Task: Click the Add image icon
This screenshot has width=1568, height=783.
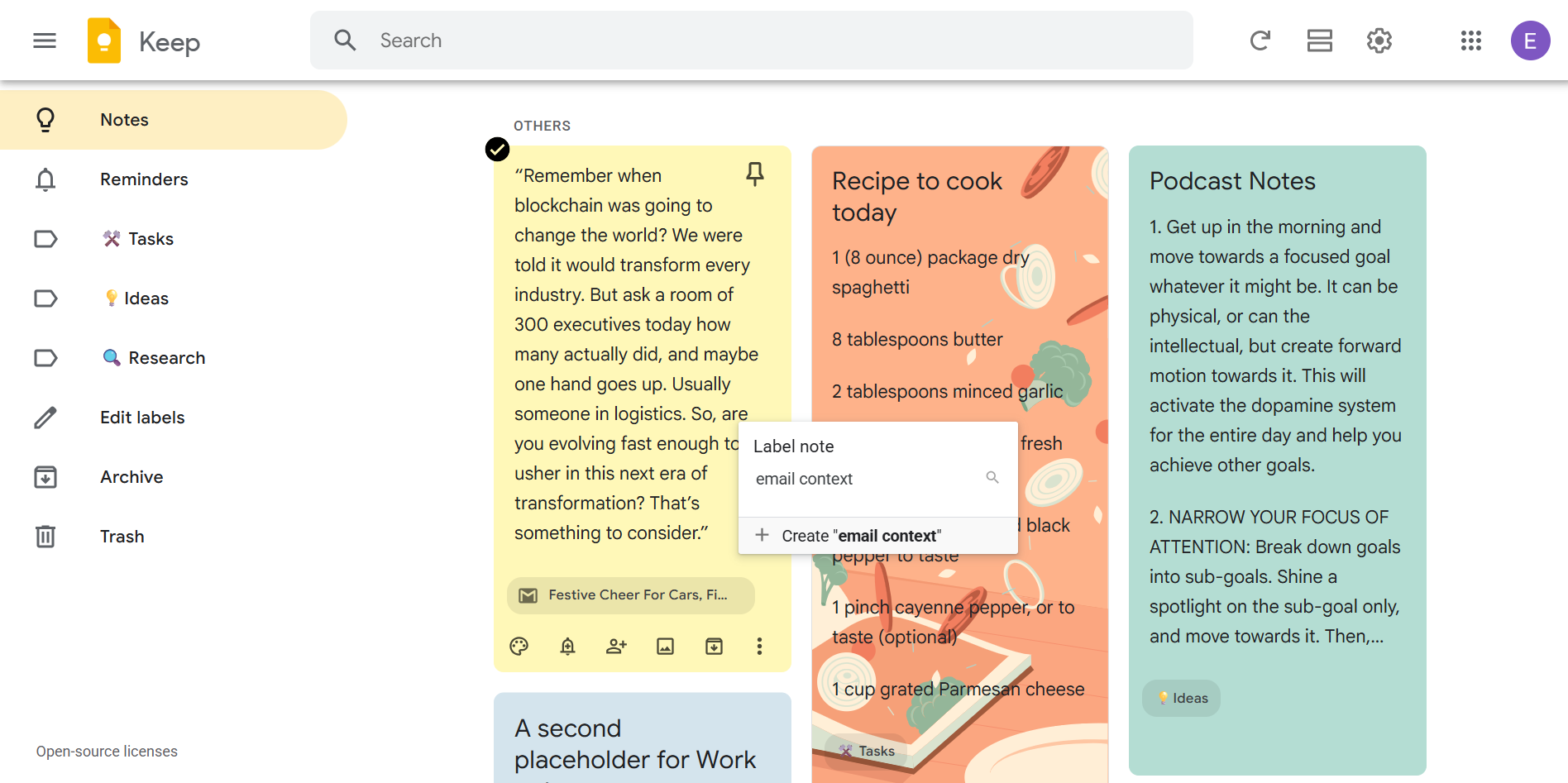Action: (665, 647)
